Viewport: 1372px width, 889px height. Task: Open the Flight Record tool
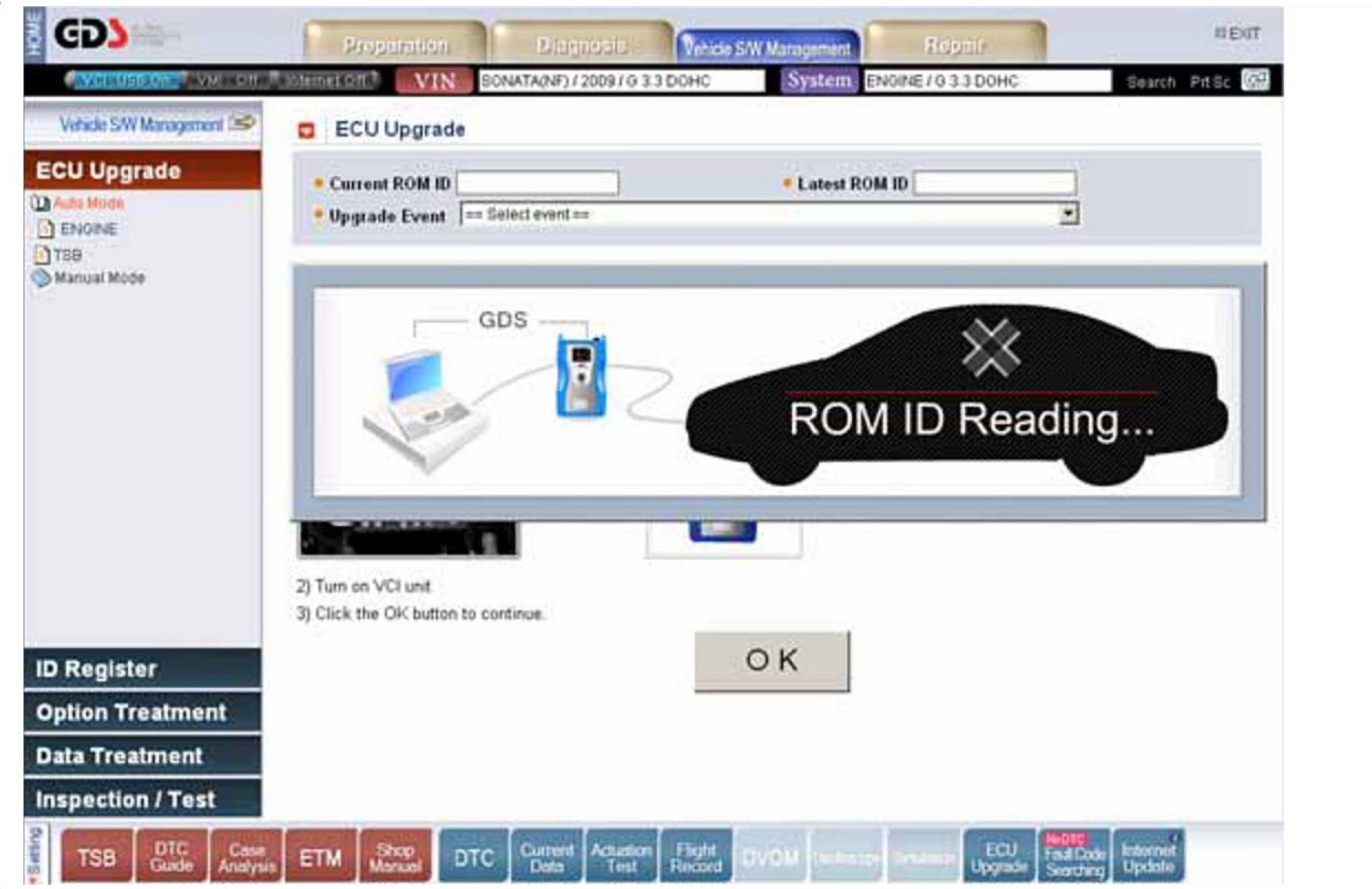[696, 857]
